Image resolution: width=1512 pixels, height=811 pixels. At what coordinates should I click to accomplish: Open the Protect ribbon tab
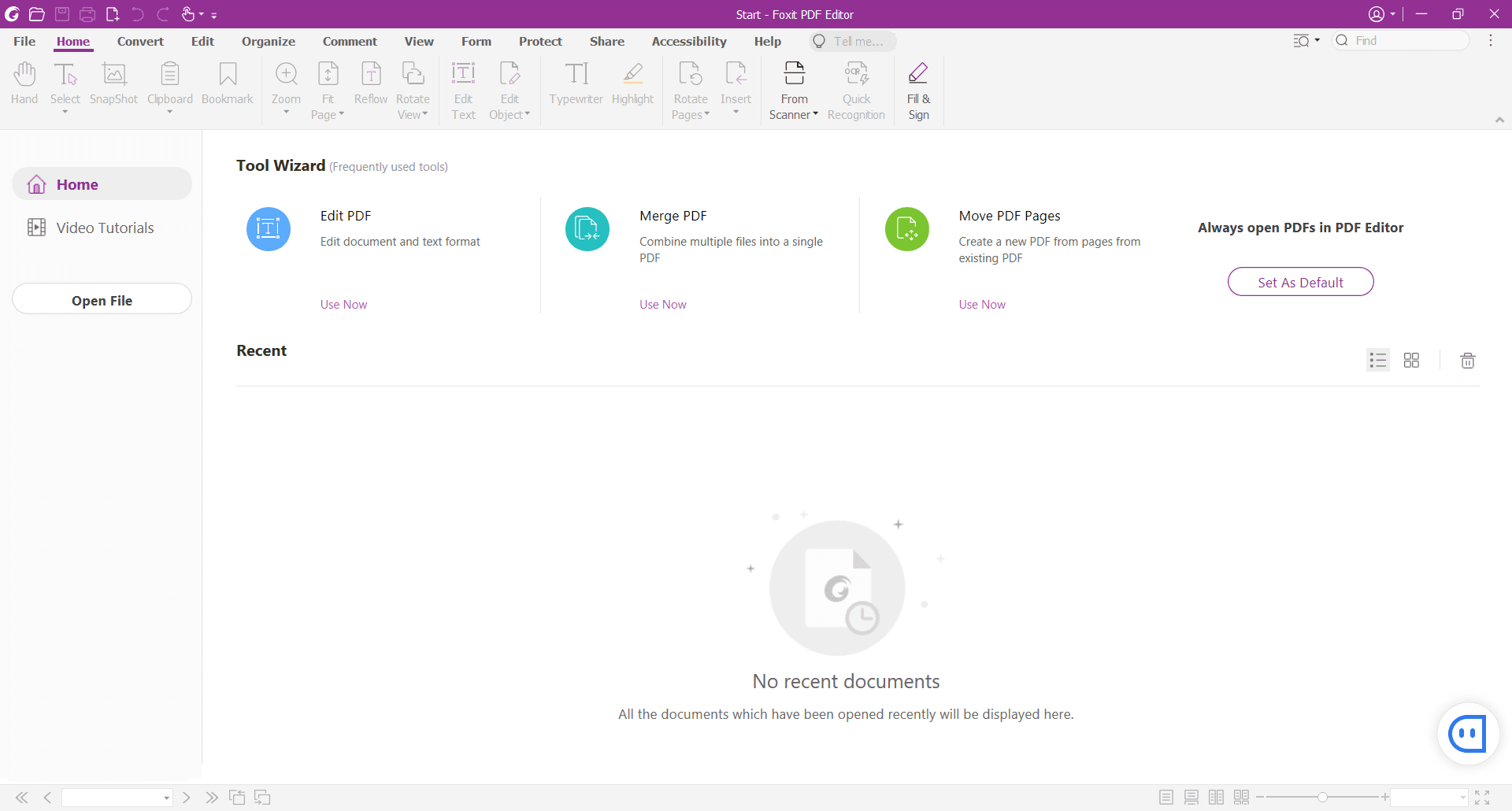(540, 41)
